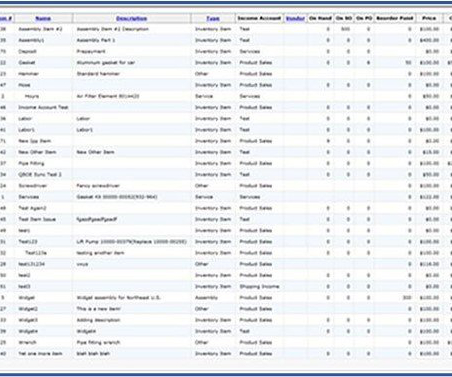Viewport: 452px width, 377px height.
Task: Select the Assembly Item #2 row
Action: pyautogui.click(x=226, y=29)
